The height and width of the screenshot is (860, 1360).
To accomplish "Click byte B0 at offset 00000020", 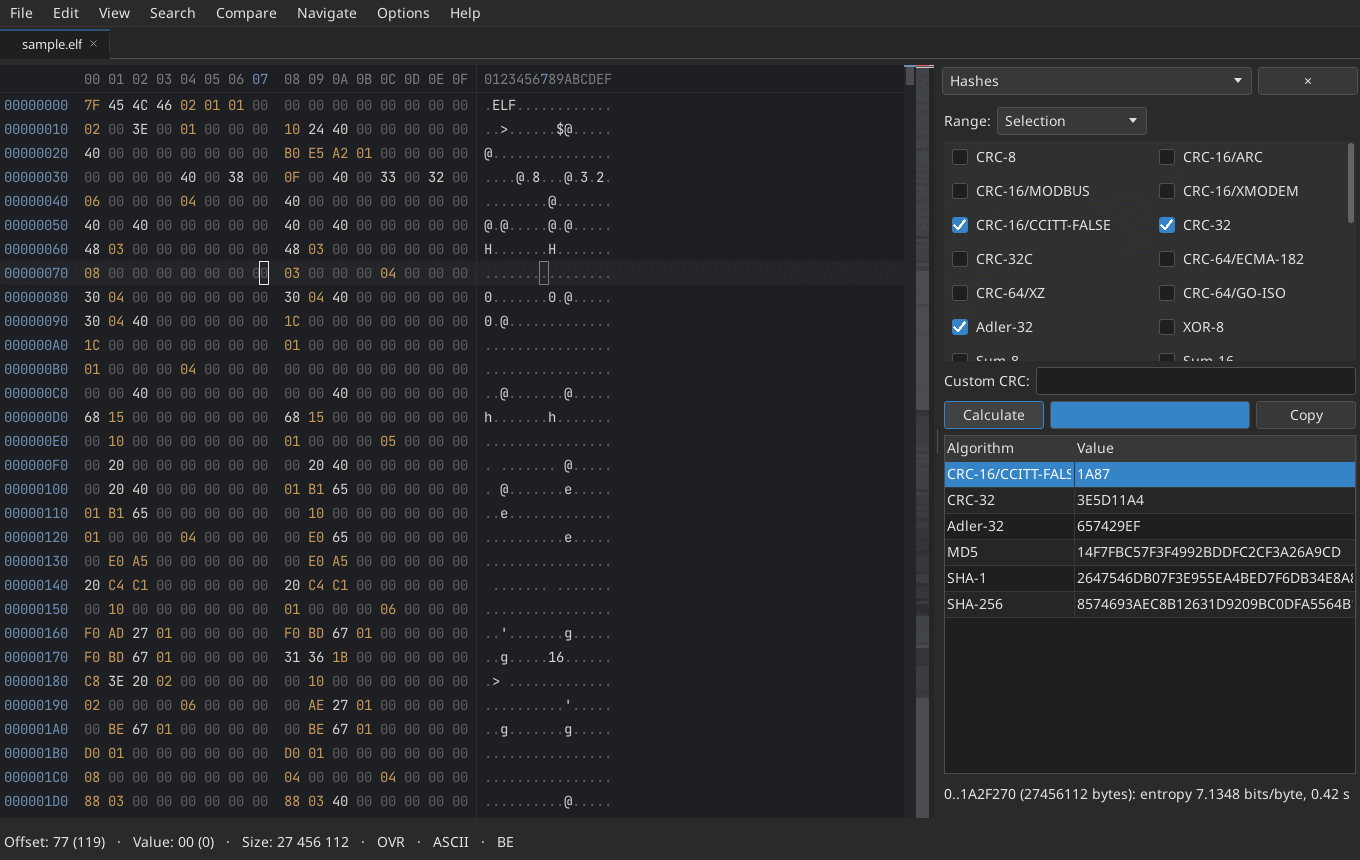I will (x=292, y=153).
